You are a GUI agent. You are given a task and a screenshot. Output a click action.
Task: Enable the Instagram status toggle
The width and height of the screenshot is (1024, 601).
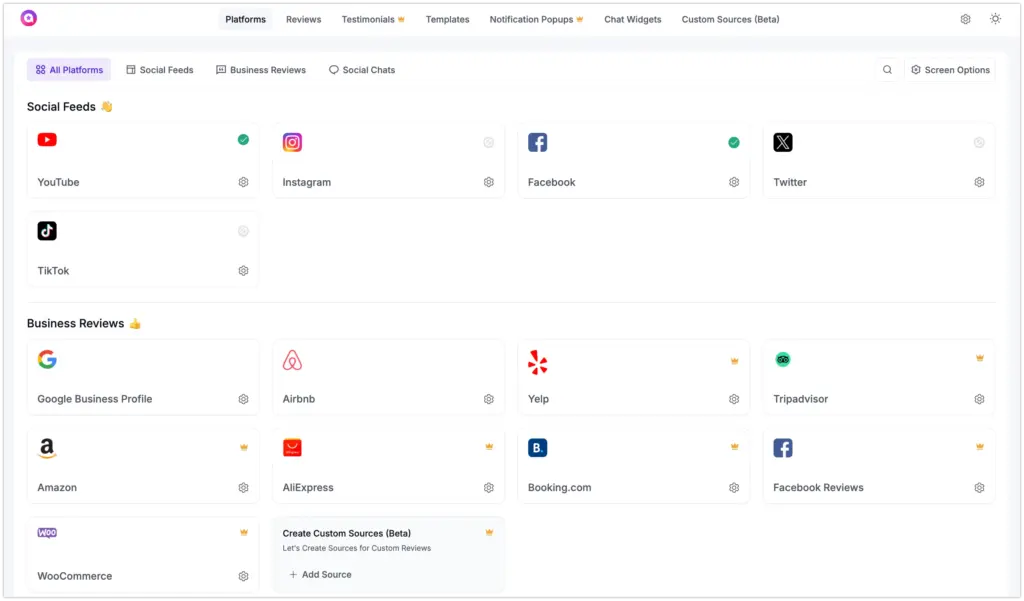click(x=488, y=142)
